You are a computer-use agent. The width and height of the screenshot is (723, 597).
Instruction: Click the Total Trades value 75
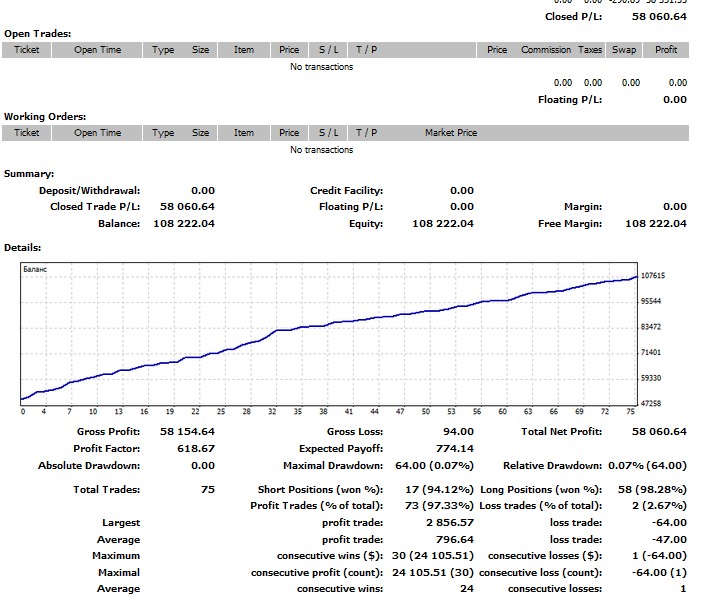(208, 490)
